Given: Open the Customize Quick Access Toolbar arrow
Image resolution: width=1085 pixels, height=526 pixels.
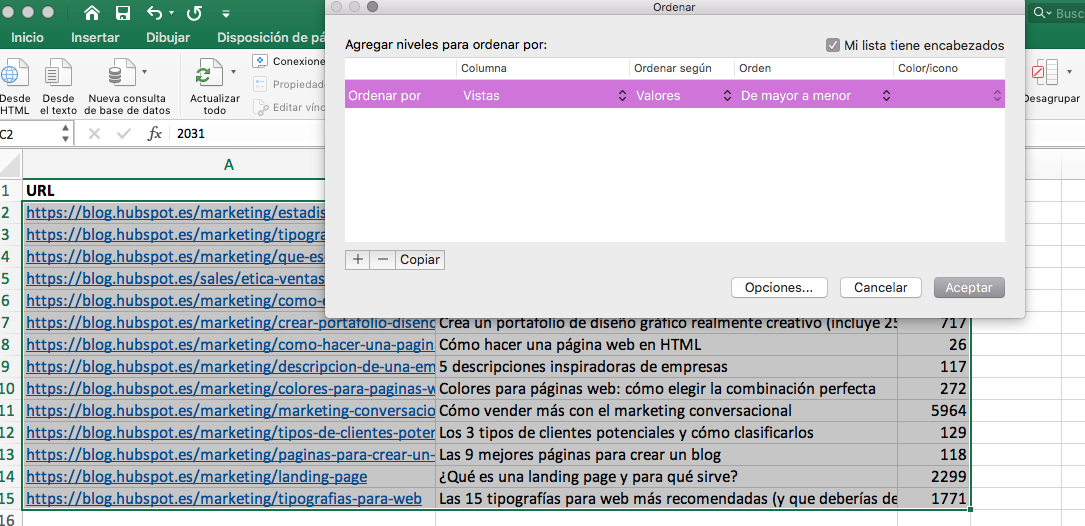Looking at the screenshot, I should (226, 13).
